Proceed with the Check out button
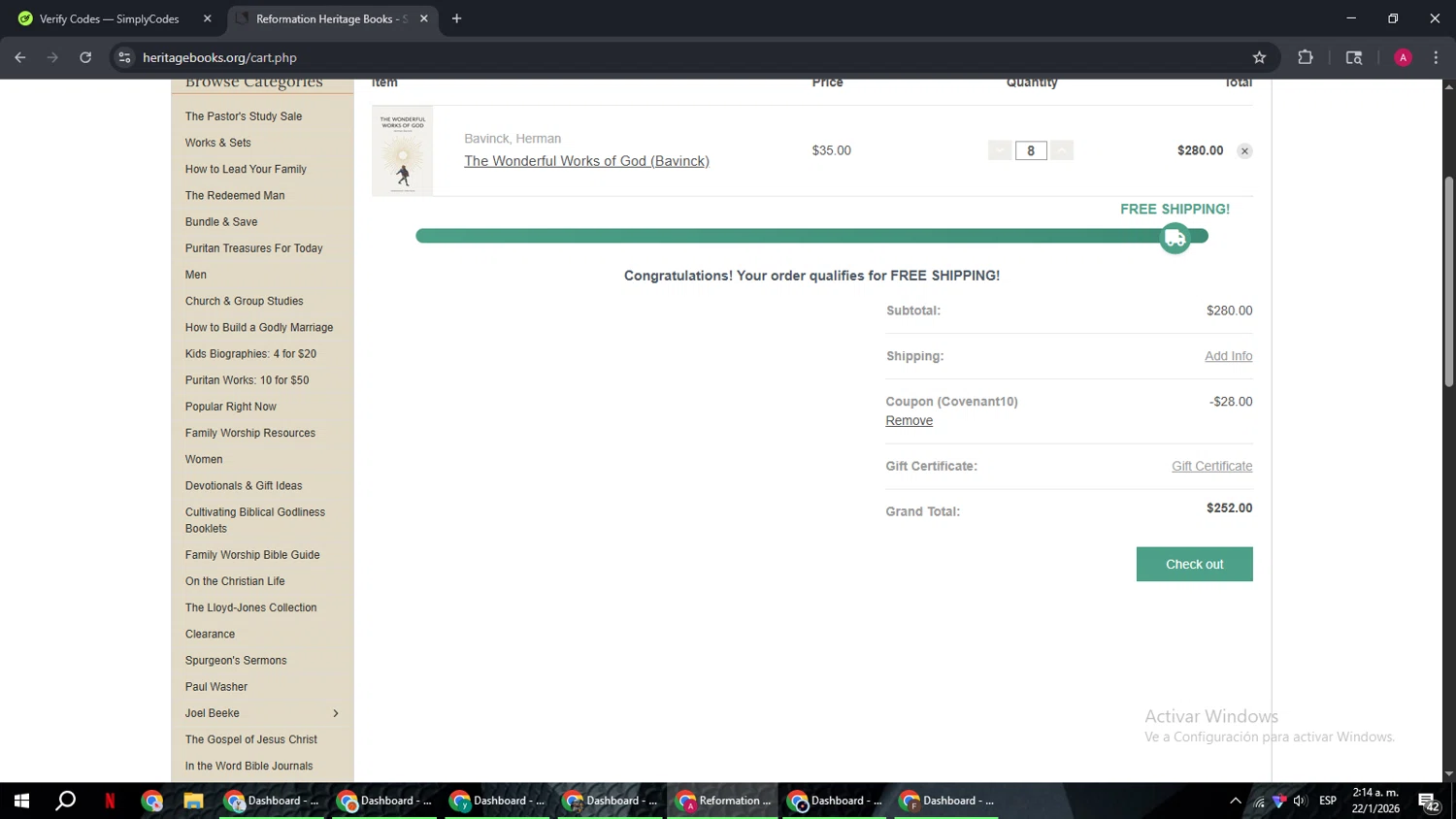This screenshot has height=819, width=1456. (x=1194, y=564)
